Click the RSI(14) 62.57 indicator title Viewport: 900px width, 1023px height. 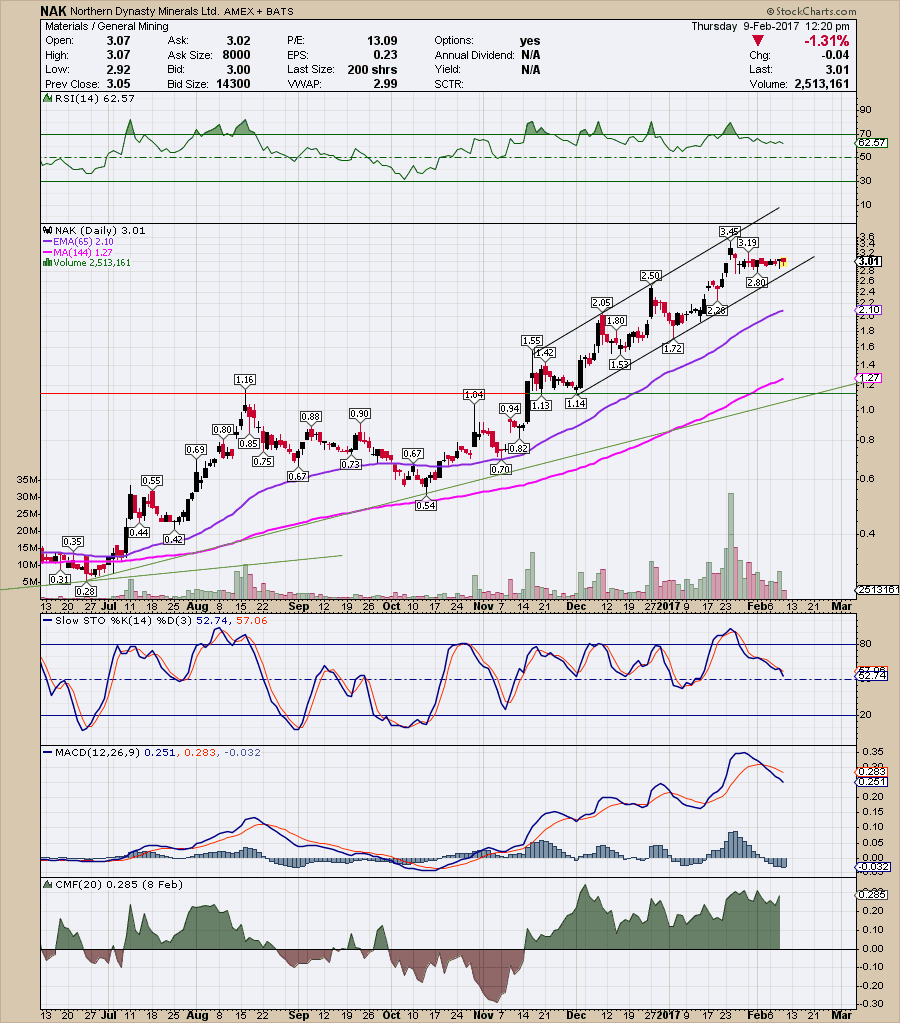coord(95,99)
